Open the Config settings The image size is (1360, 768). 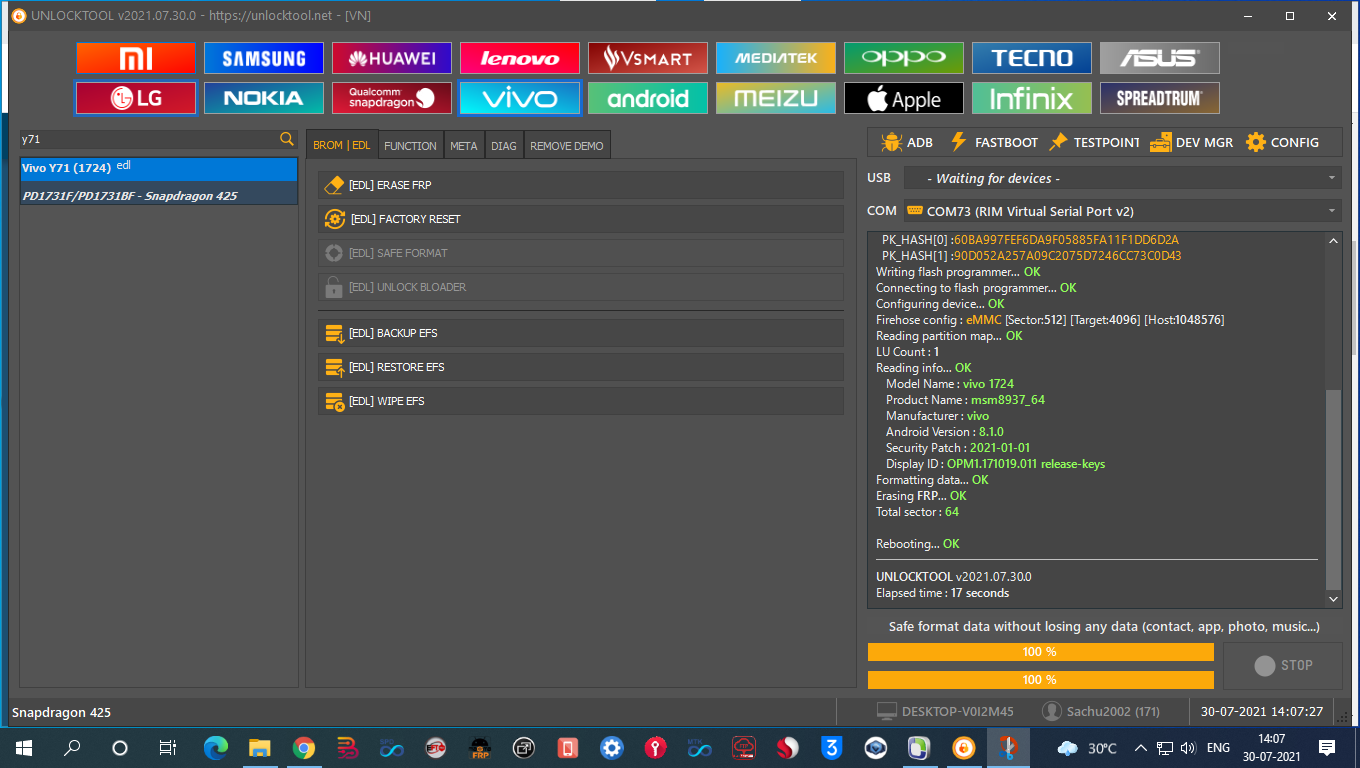click(1282, 142)
